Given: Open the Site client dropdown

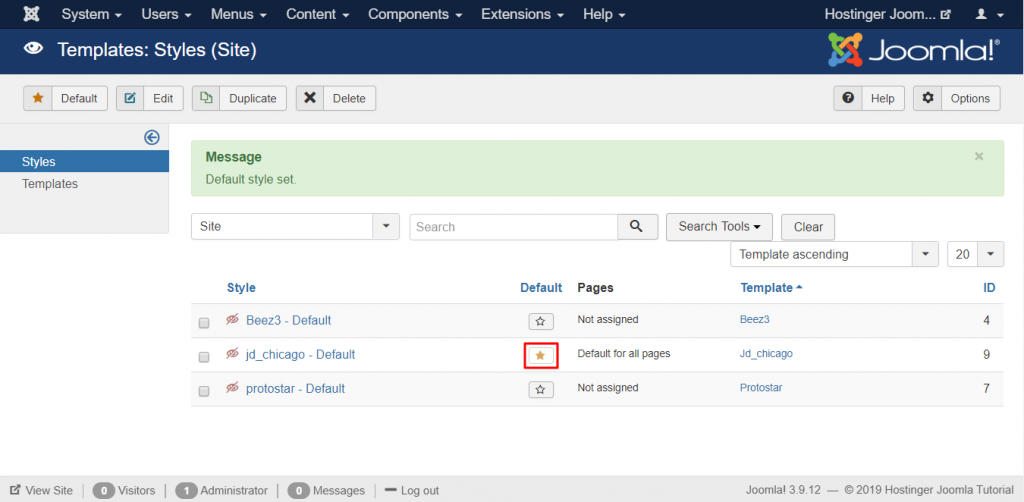Looking at the screenshot, I should pos(295,227).
